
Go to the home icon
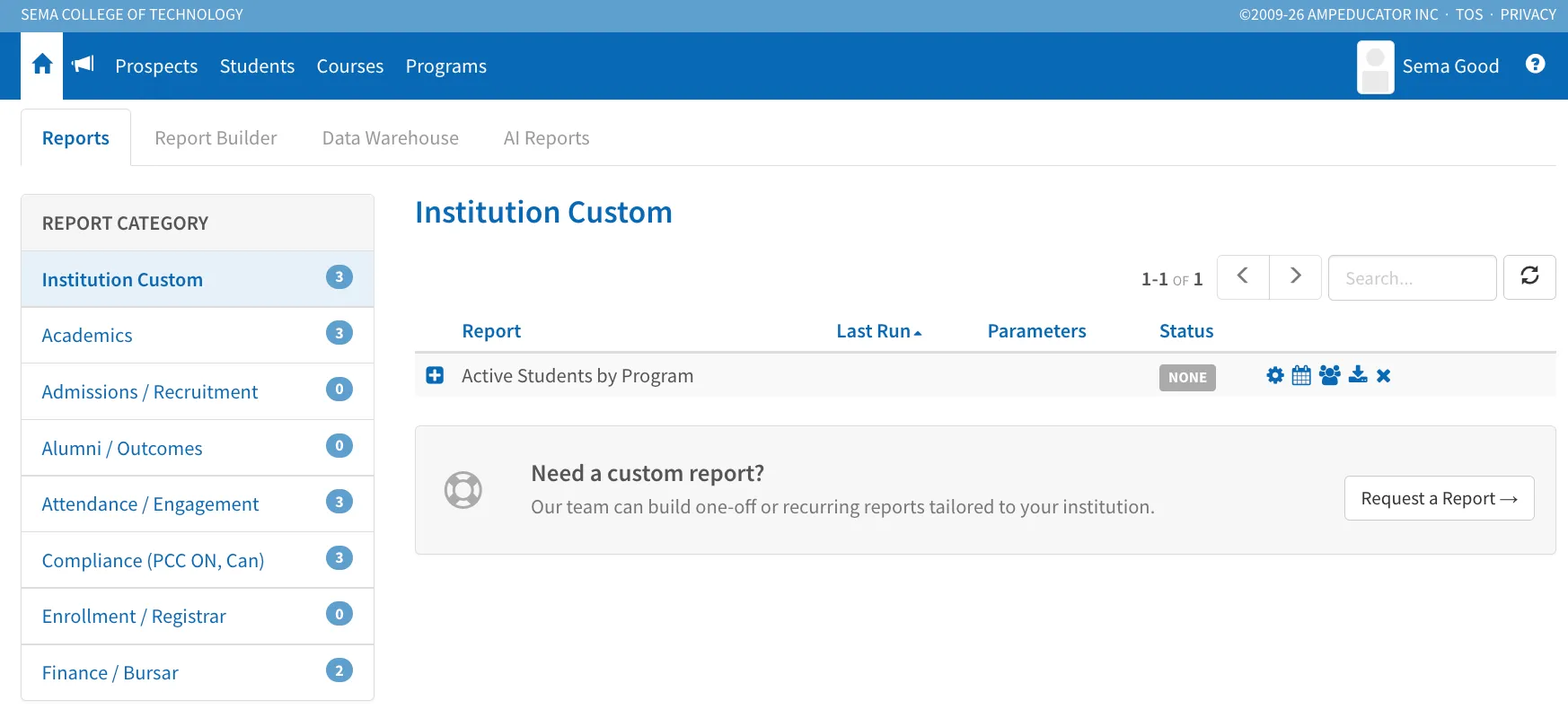click(42, 65)
